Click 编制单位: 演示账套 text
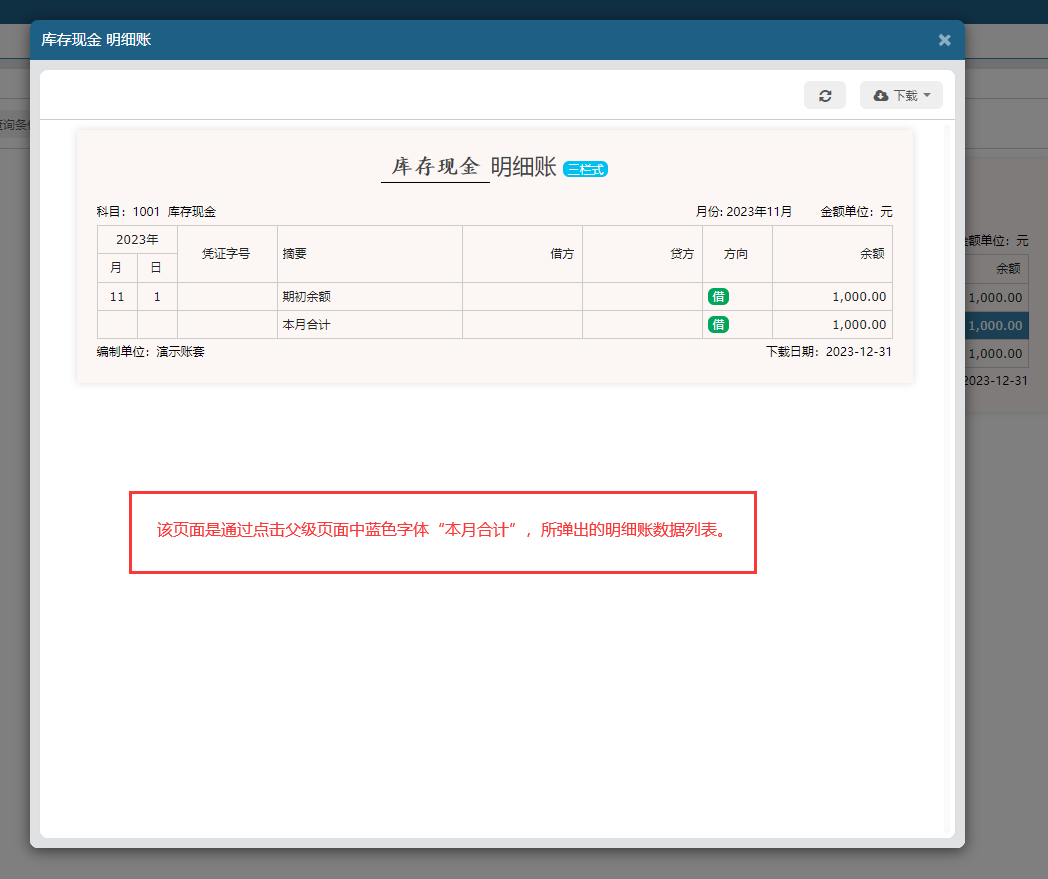1048x879 pixels. point(150,352)
